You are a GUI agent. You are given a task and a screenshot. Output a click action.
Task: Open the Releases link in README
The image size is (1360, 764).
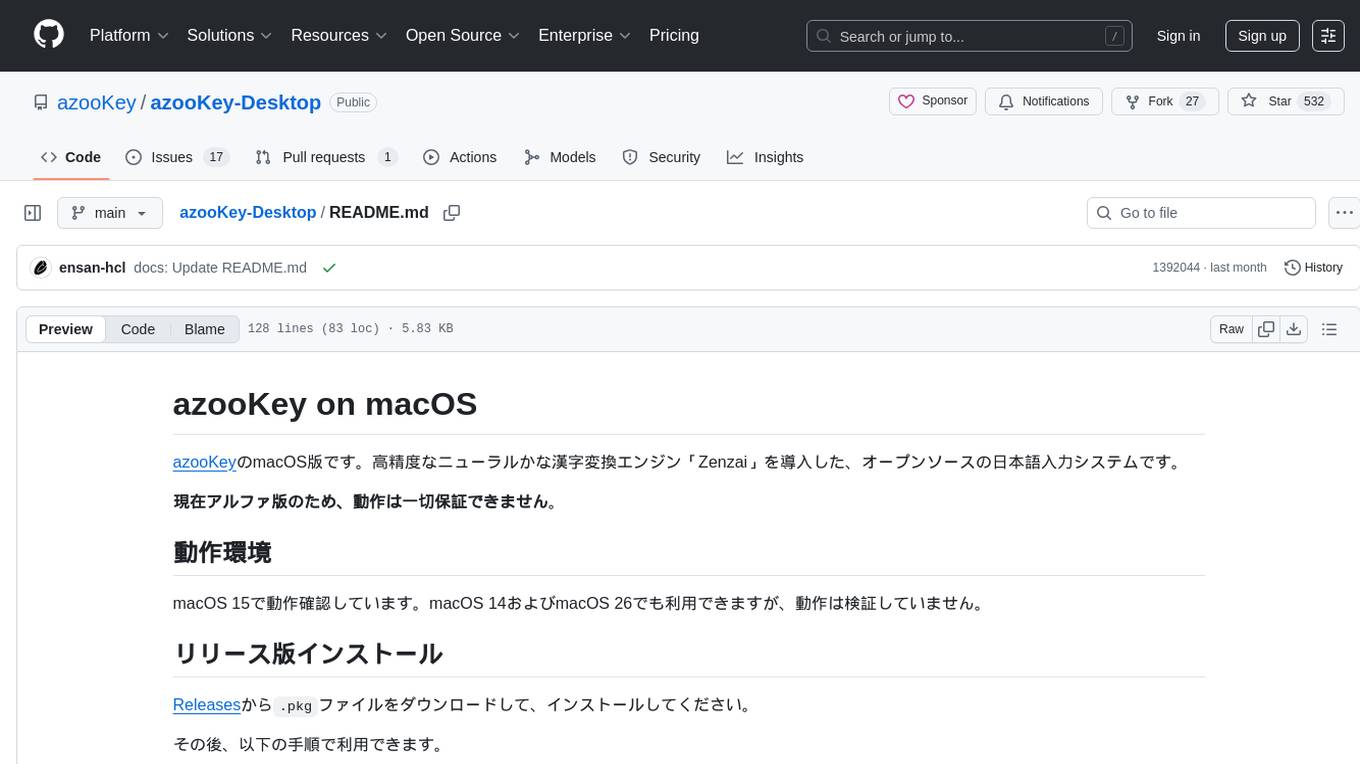pyautogui.click(x=207, y=705)
